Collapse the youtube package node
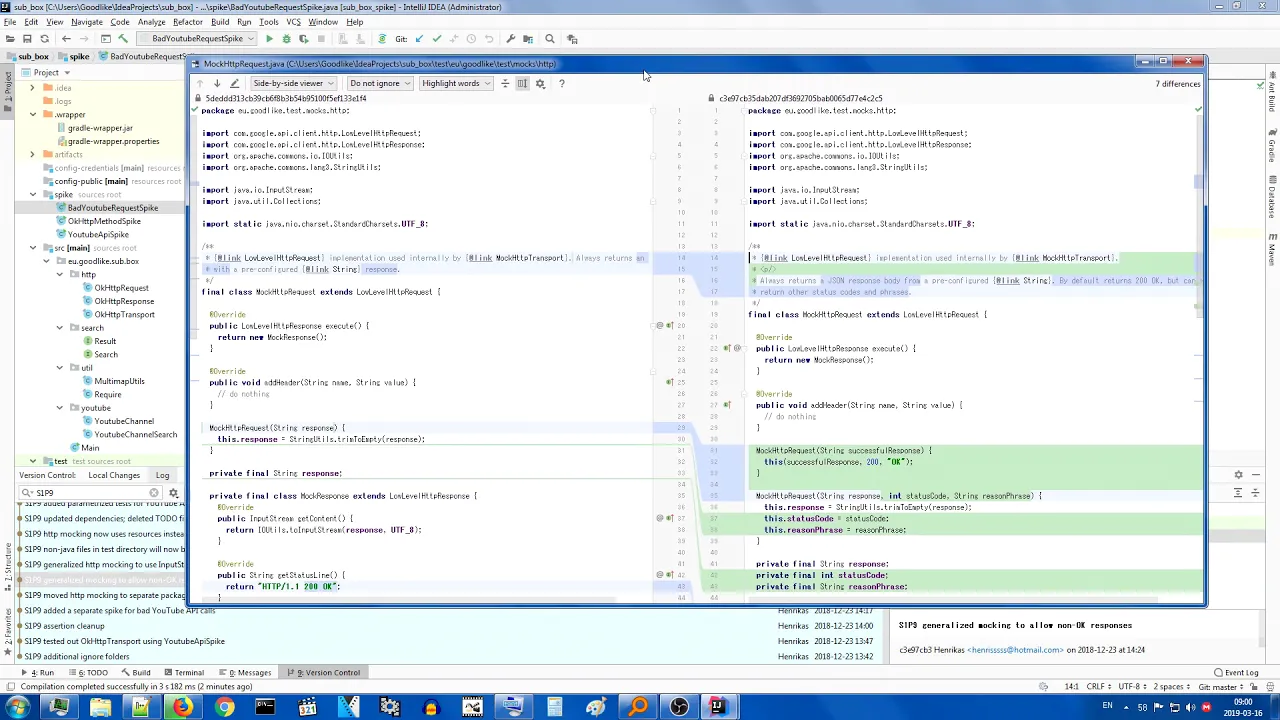The width and height of the screenshot is (1280, 720). tap(59, 408)
